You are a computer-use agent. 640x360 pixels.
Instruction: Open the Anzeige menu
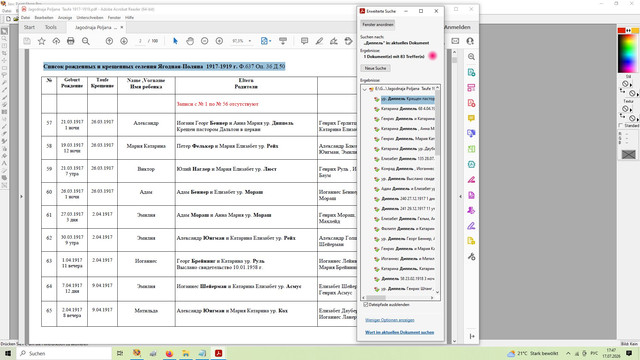click(65, 18)
